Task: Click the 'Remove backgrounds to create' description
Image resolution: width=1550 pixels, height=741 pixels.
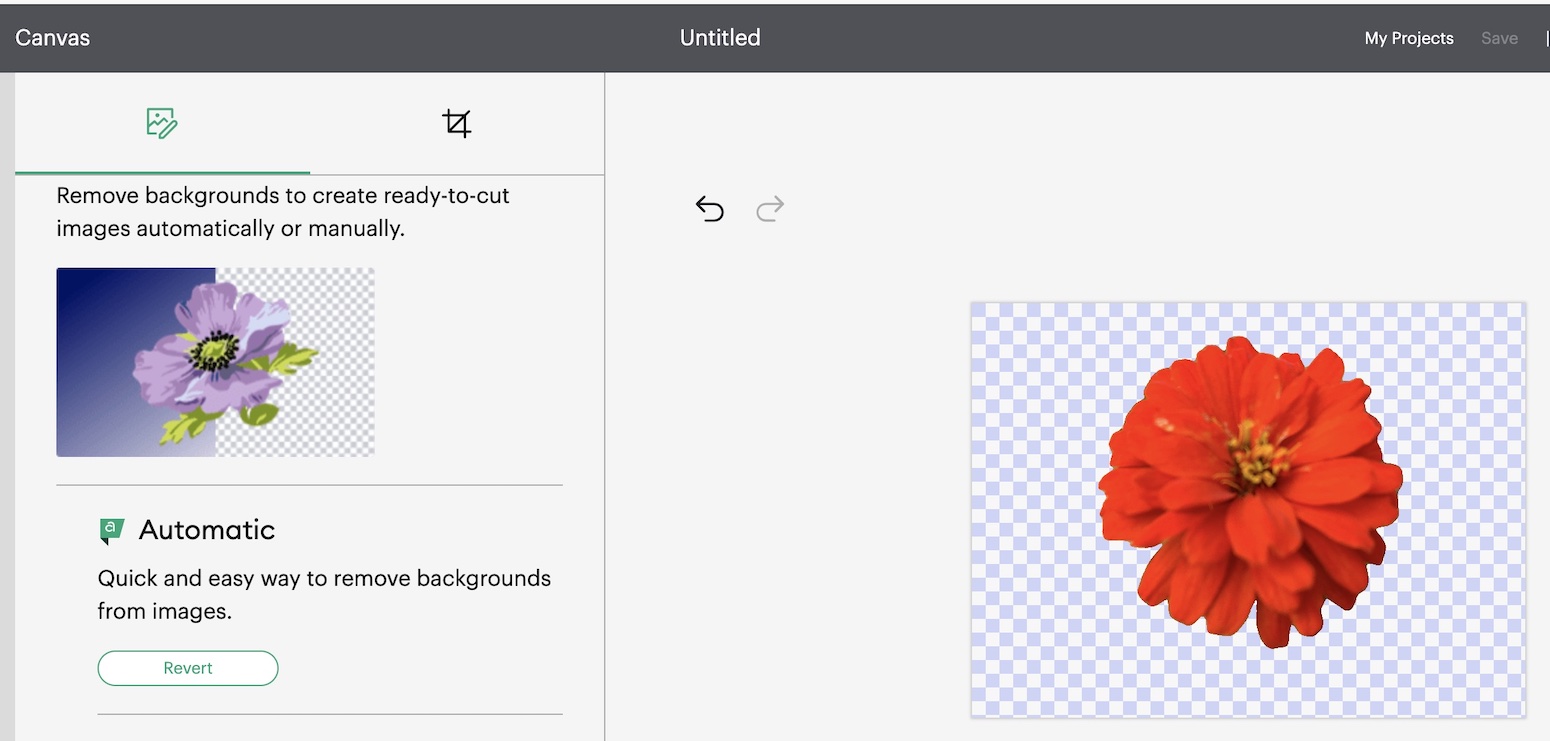Action: [x=283, y=211]
